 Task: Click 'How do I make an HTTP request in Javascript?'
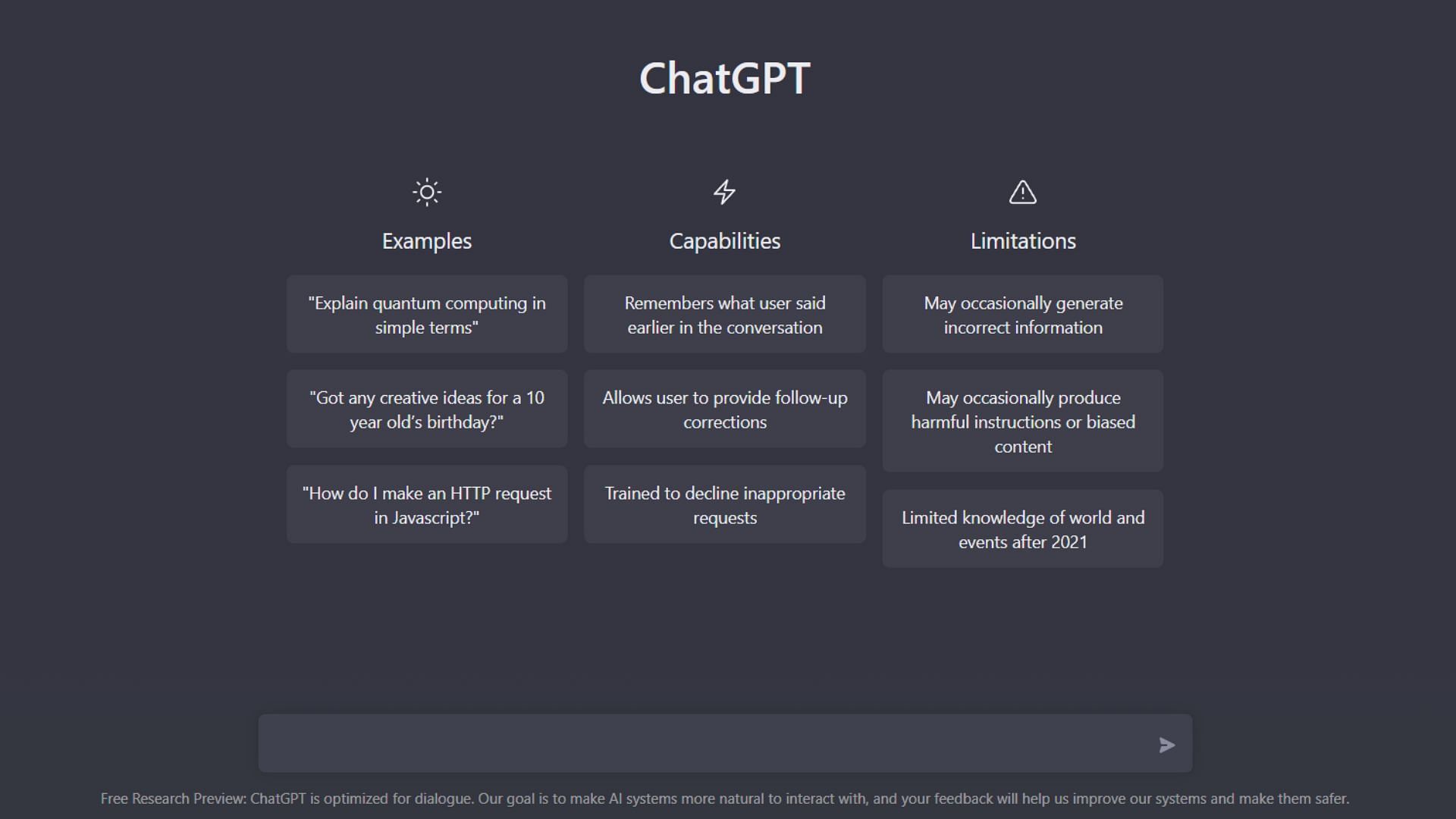(427, 504)
